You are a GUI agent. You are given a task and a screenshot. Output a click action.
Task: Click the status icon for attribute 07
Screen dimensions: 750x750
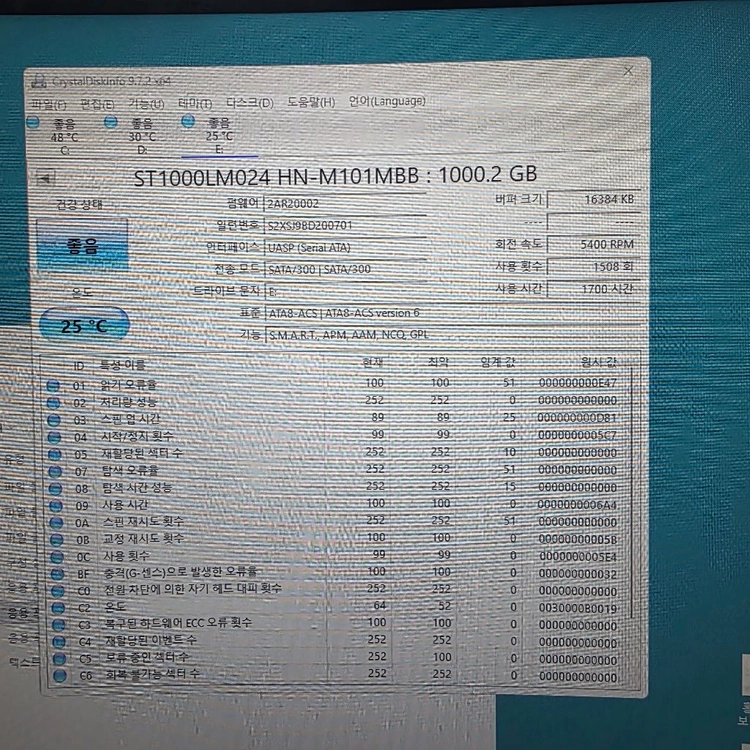[x=55, y=472]
